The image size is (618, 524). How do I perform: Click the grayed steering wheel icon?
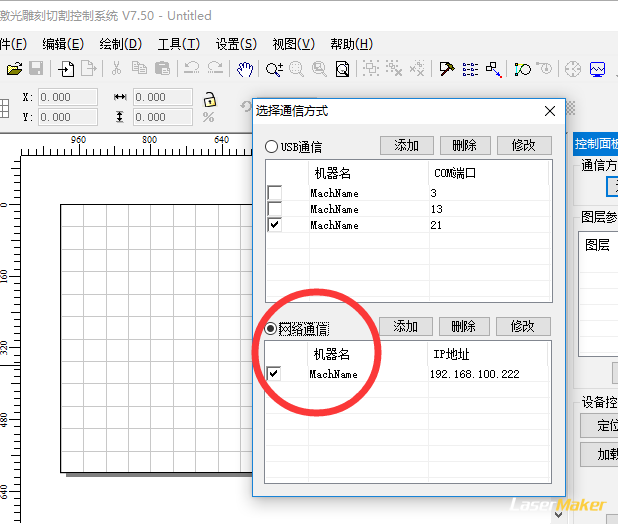coord(573,69)
